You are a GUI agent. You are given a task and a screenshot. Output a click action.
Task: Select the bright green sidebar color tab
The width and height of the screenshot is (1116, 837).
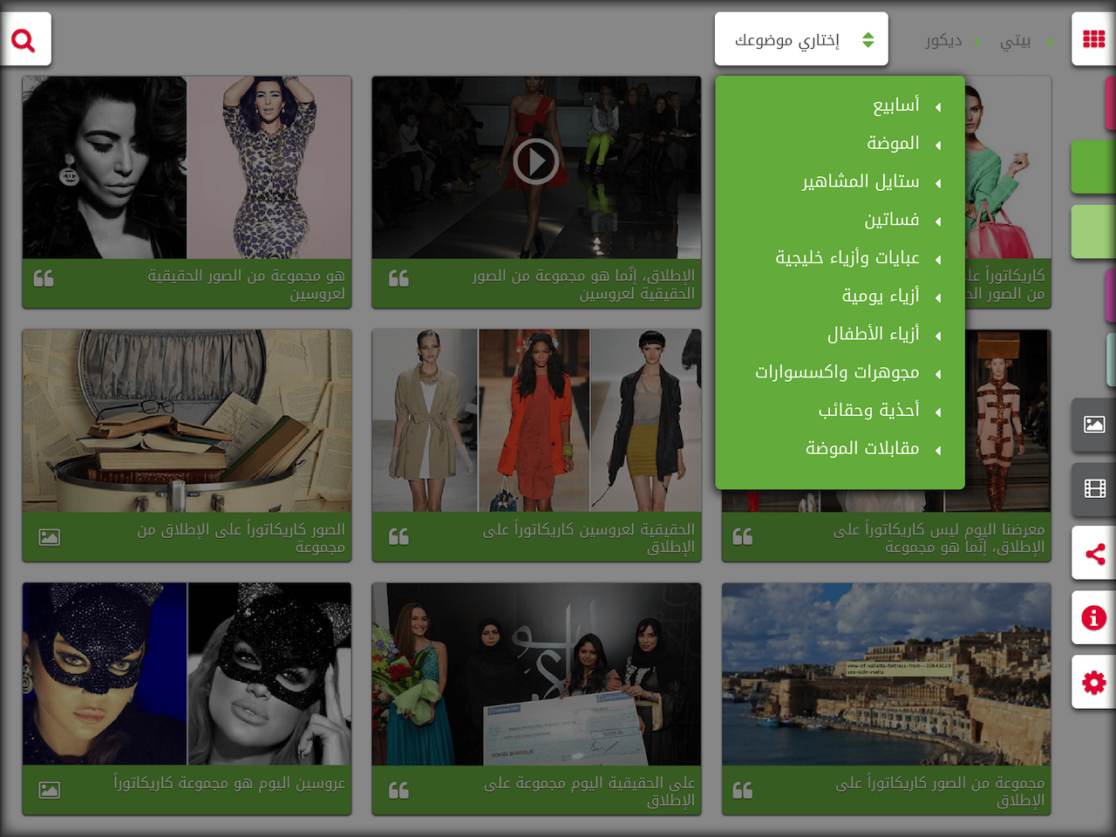pyautogui.click(x=1094, y=167)
